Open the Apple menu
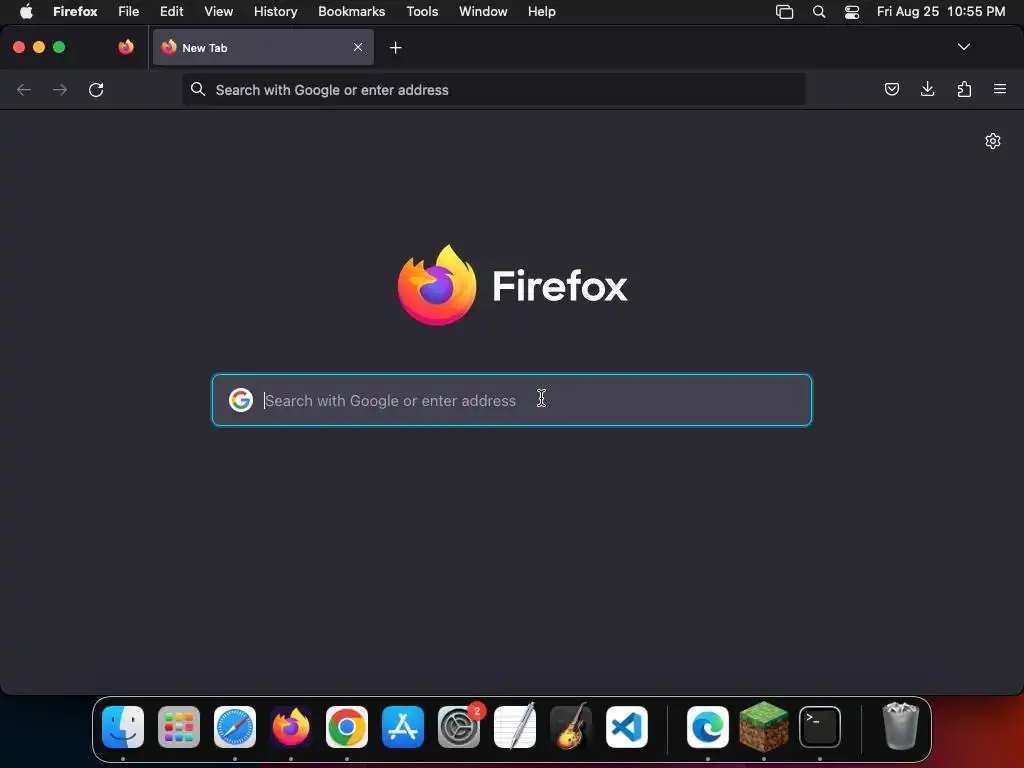Image resolution: width=1024 pixels, height=768 pixels. (26, 11)
